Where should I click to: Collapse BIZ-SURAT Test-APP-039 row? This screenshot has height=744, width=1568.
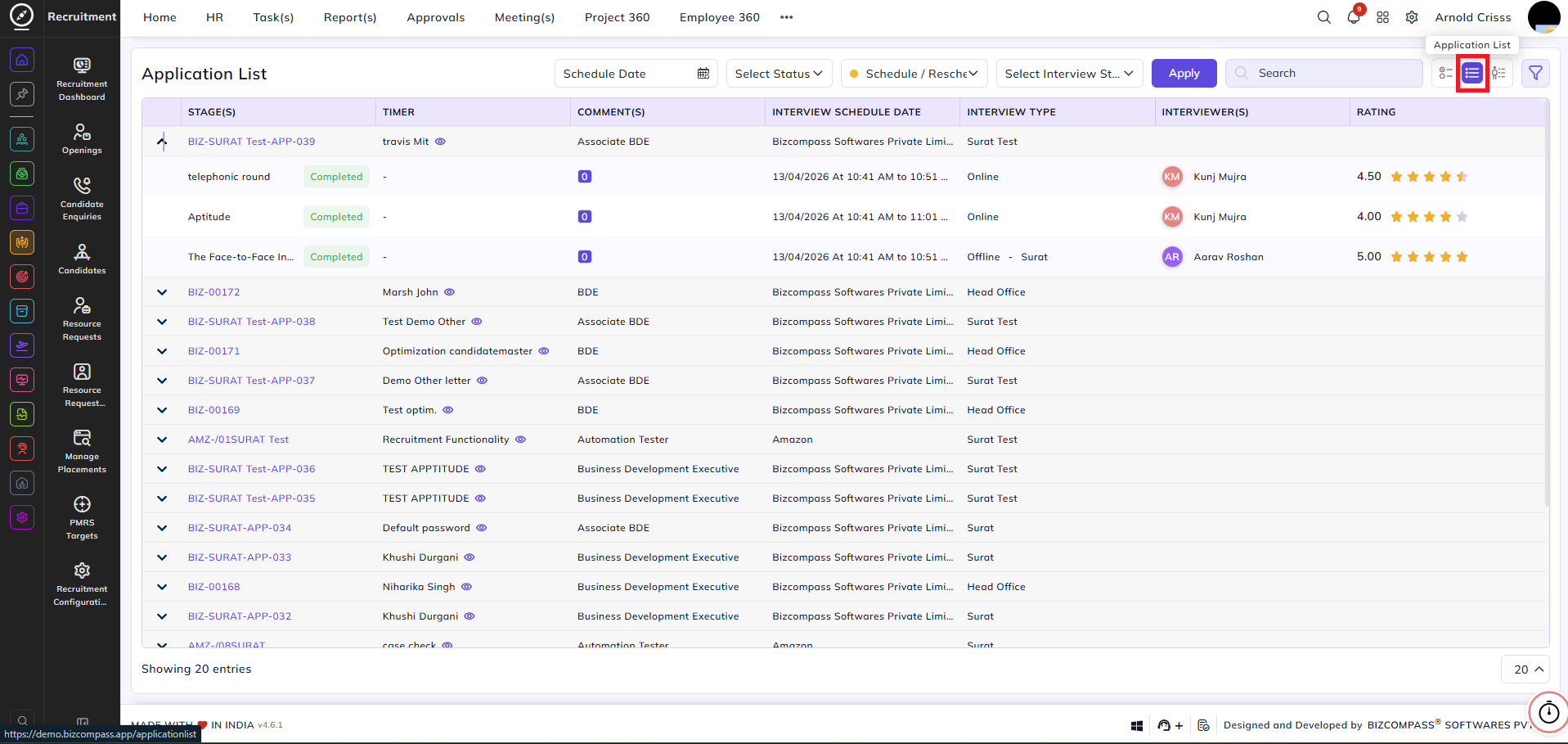(162, 142)
